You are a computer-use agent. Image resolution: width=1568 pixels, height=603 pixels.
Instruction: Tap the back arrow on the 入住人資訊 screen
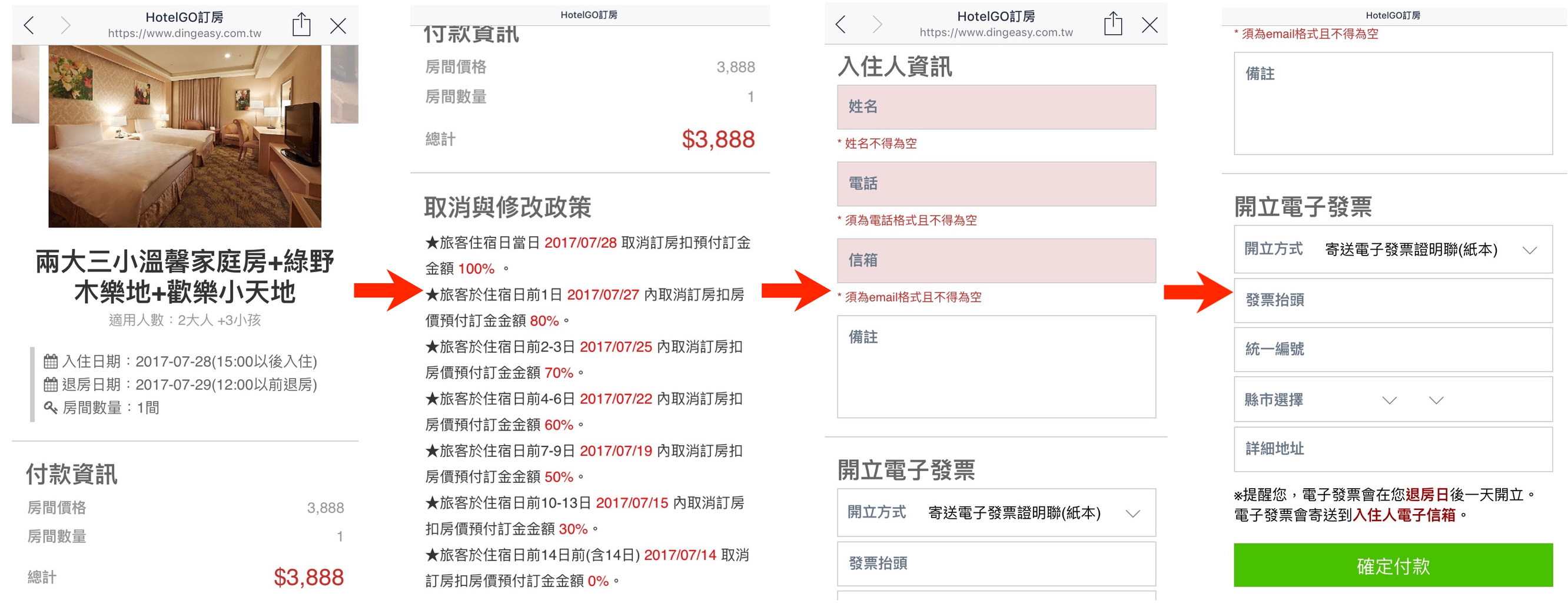point(841,24)
